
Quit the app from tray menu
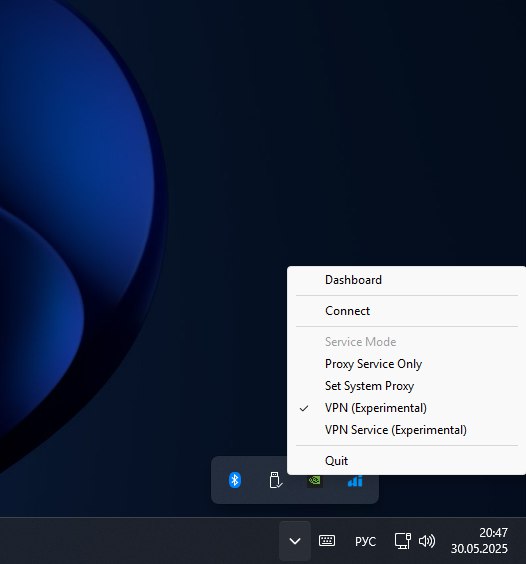[x=407, y=460]
